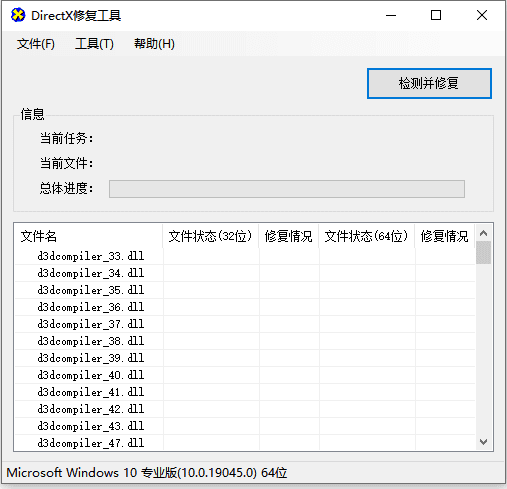Open the 文件(F) menu

click(x=36, y=44)
